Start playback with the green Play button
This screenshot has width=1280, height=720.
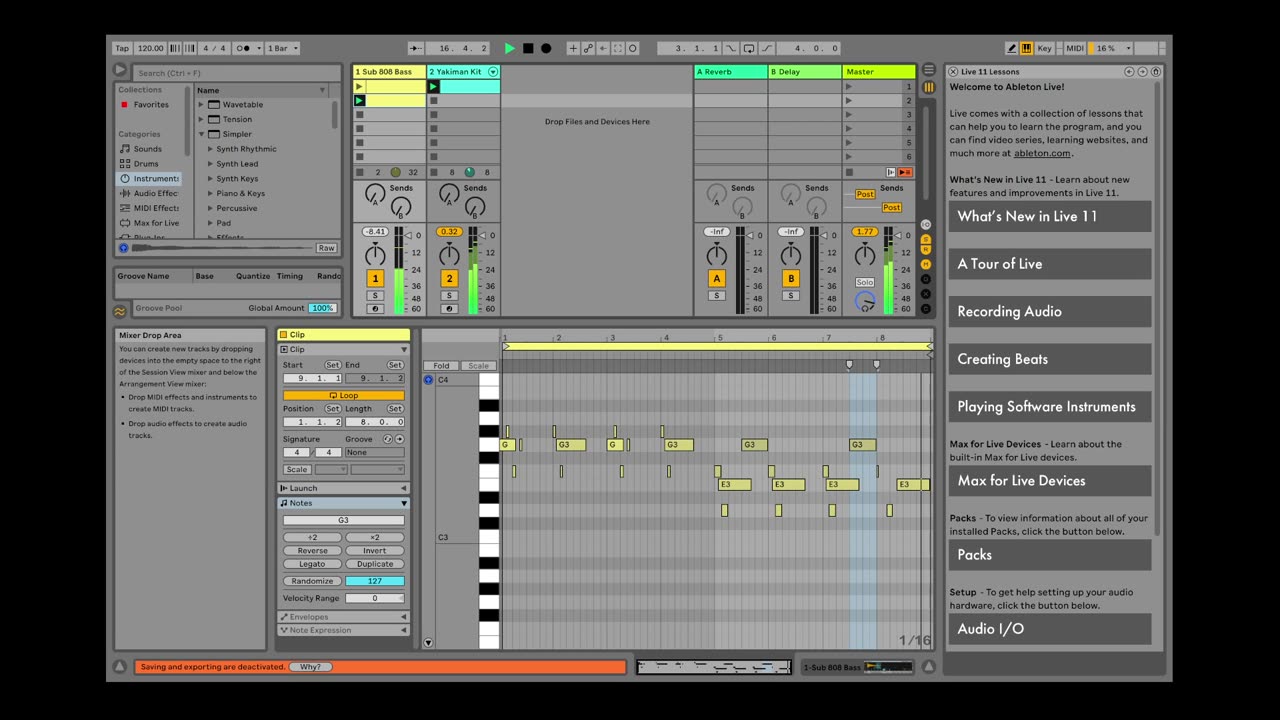[x=510, y=48]
